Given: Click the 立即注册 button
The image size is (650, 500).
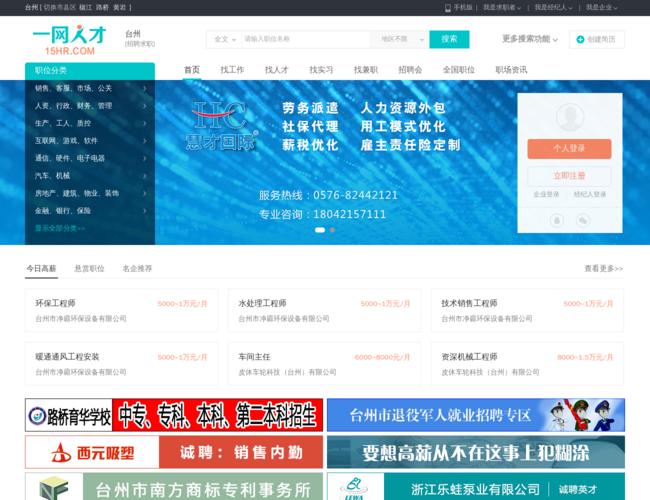Looking at the screenshot, I should pyautogui.click(x=569, y=176).
